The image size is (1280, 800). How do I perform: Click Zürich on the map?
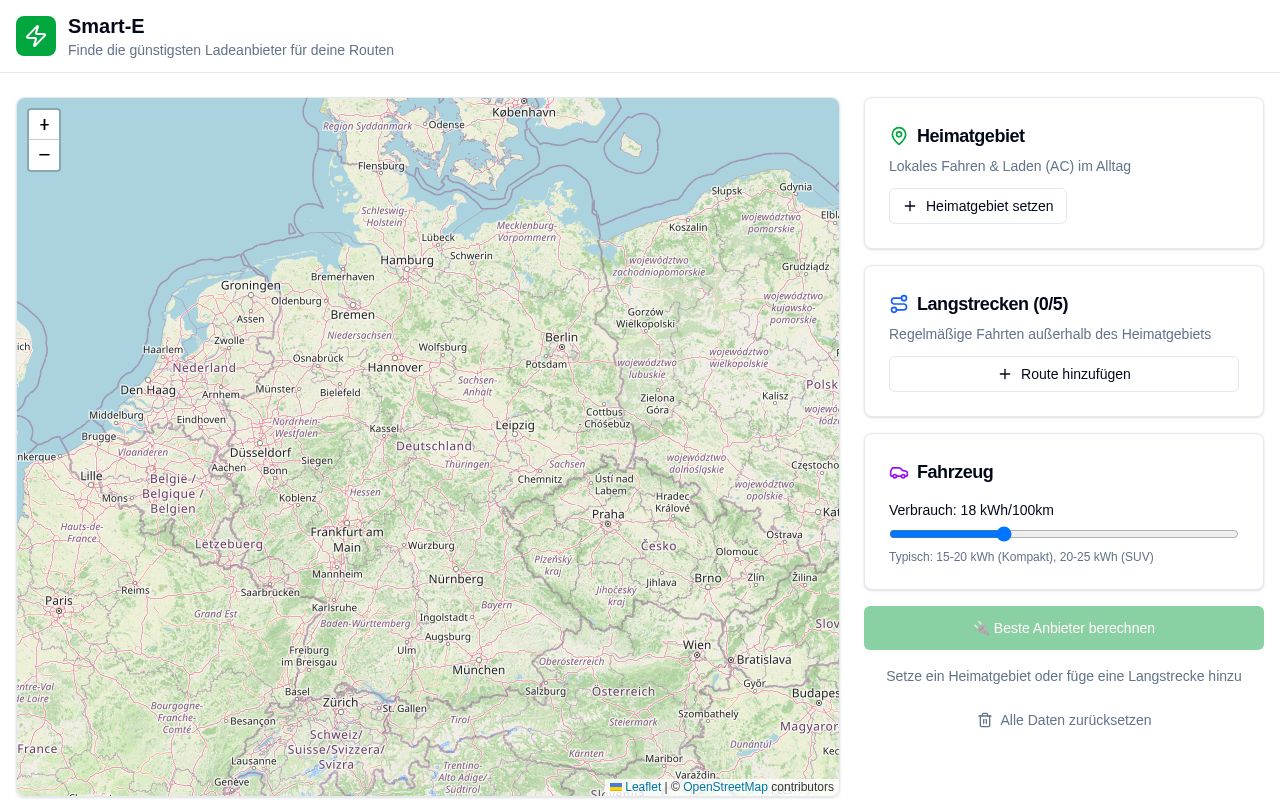click(340, 702)
